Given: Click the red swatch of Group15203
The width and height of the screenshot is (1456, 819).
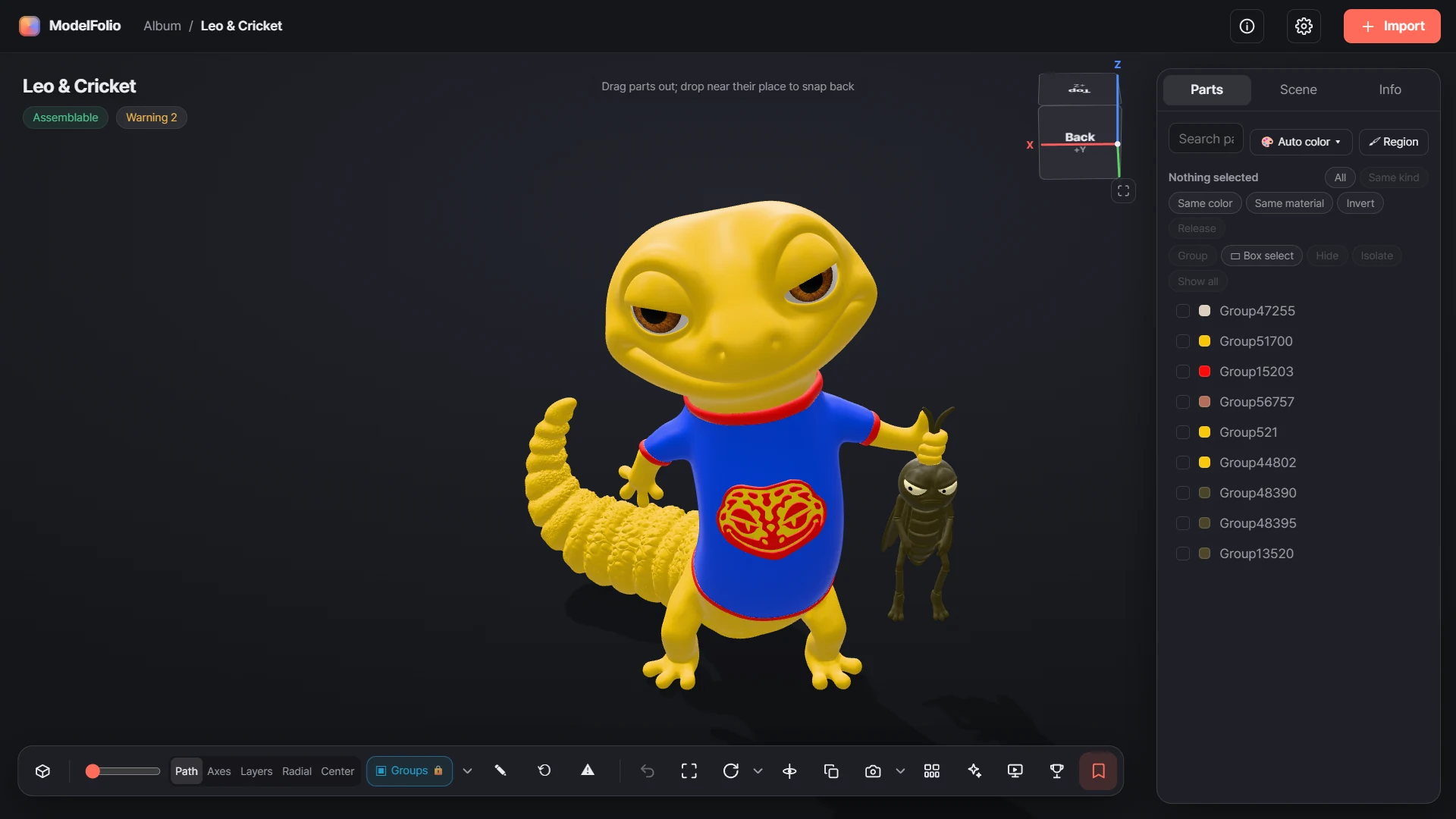Looking at the screenshot, I should [1204, 372].
